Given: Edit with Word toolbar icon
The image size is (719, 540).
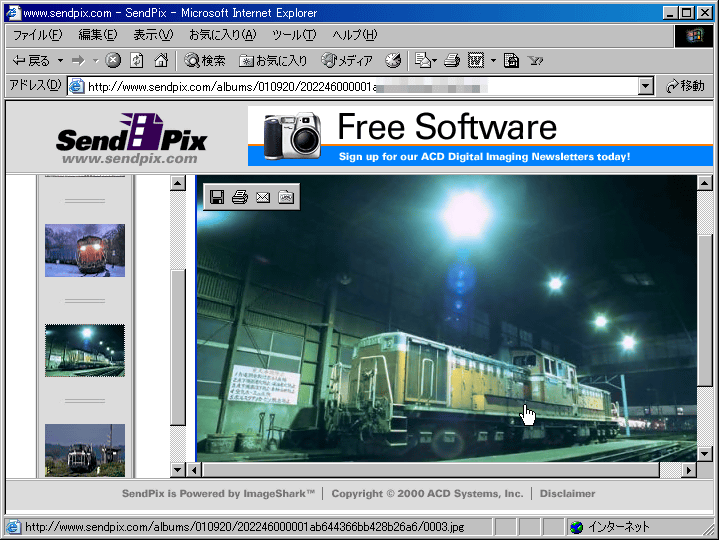Looking at the screenshot, I should (x=476, y=61).
